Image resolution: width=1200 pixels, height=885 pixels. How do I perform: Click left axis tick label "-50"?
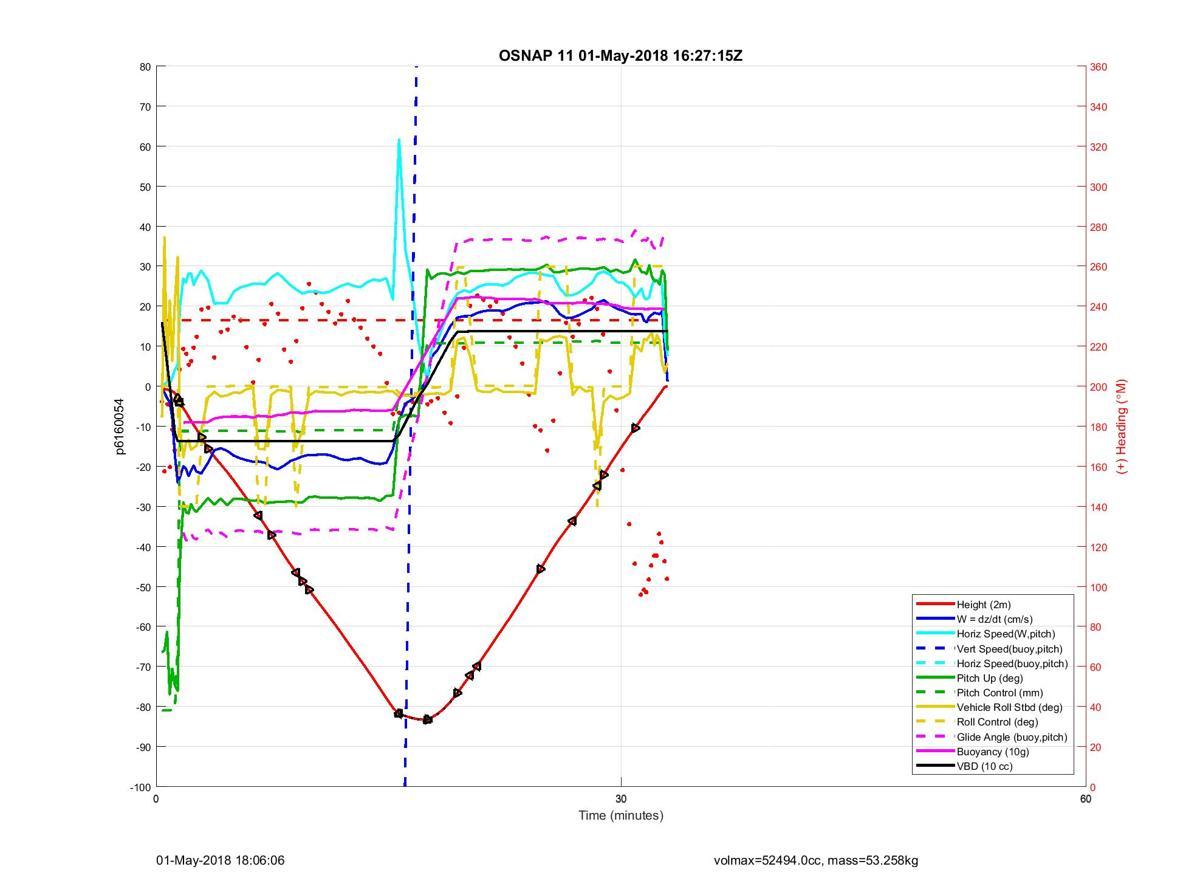click(x=143, y=587)
